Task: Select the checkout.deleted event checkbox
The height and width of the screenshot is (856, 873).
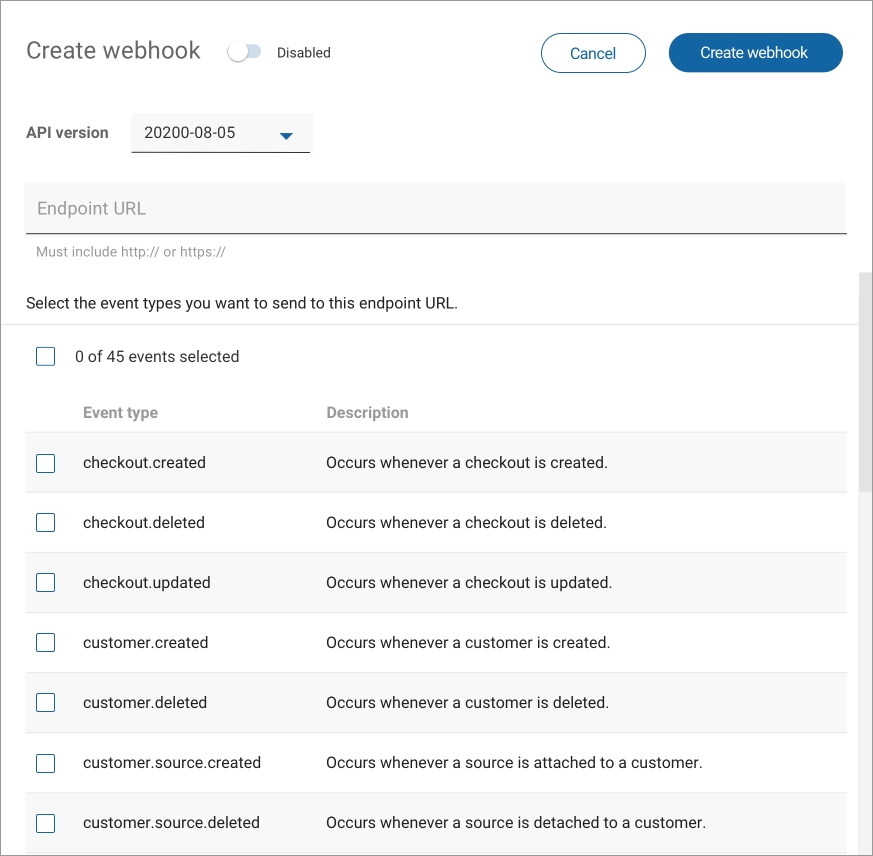Action: 46,522
